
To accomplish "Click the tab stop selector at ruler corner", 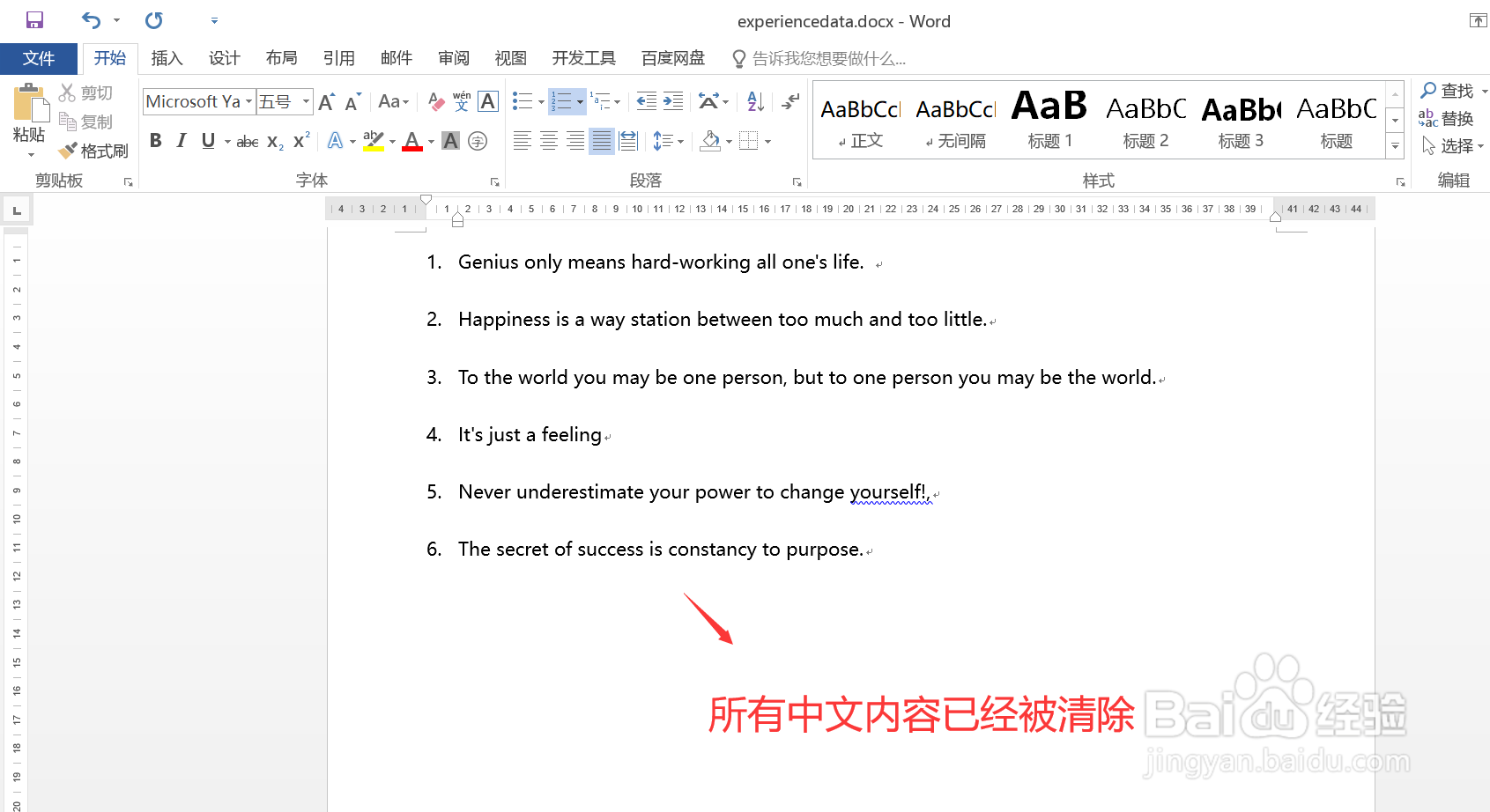I will [17, 210].
